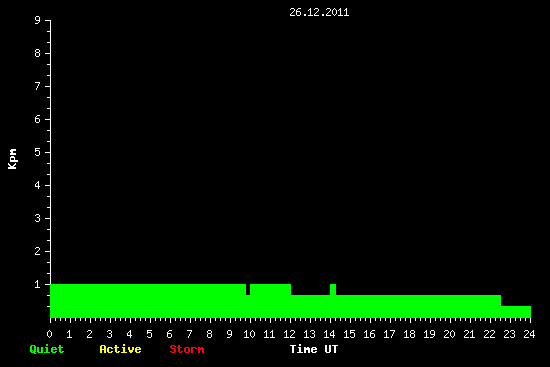550x367 pixels.
Task: Click hour 18 on the time axis
Action: [x=409, y=334]
